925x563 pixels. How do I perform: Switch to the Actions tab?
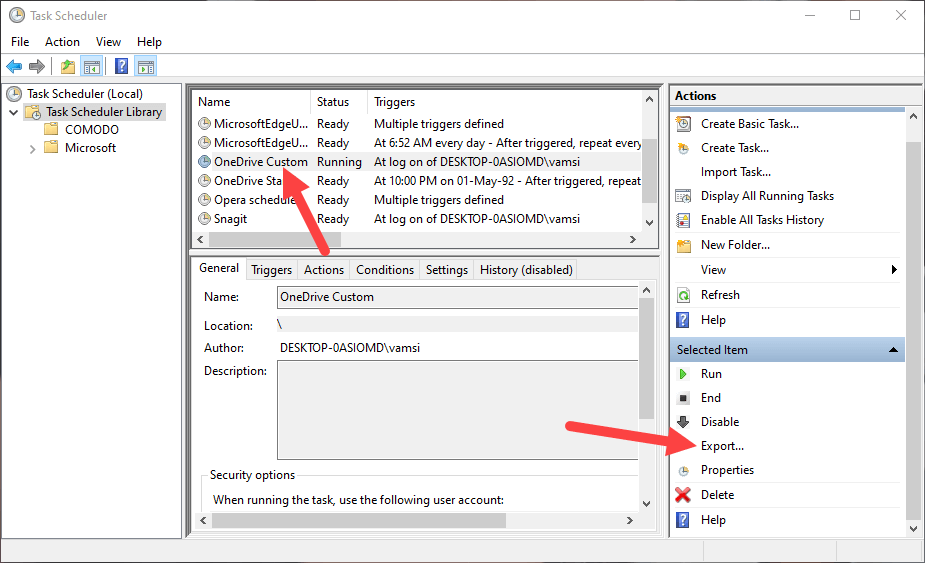pos(324,270)
